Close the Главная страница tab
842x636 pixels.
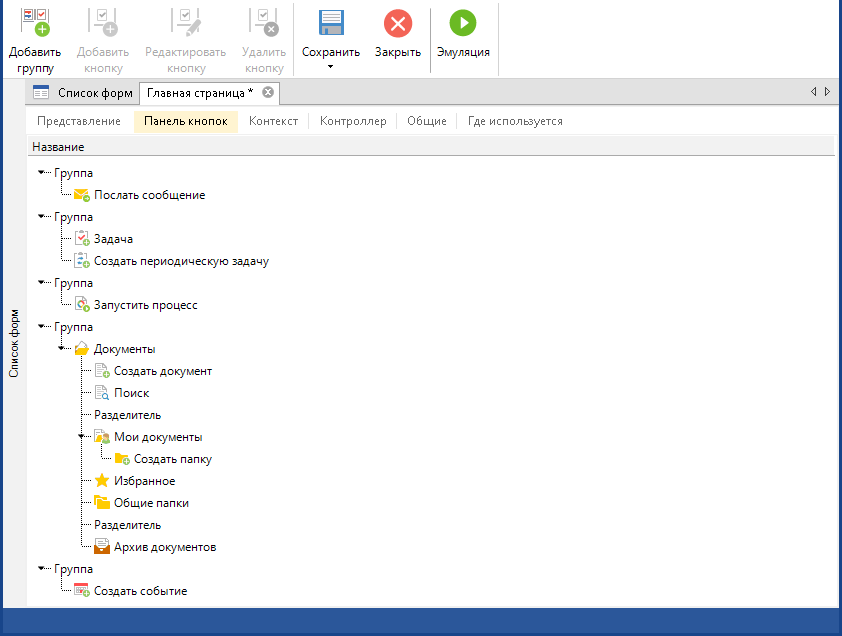(267, 93)
